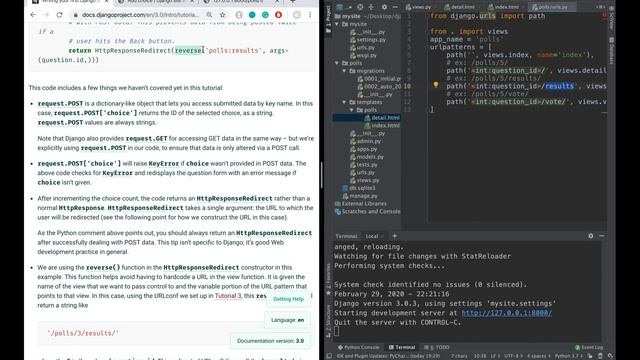The image size is (640, 360).
Task: Open the Python Console tool tab
Action: coord(358,347)
